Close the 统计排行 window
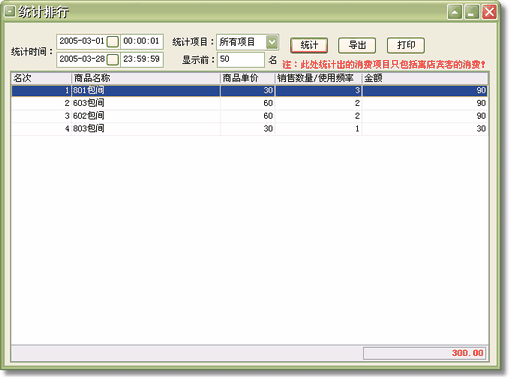The image size is (510, 379). [x=489, y=12]
